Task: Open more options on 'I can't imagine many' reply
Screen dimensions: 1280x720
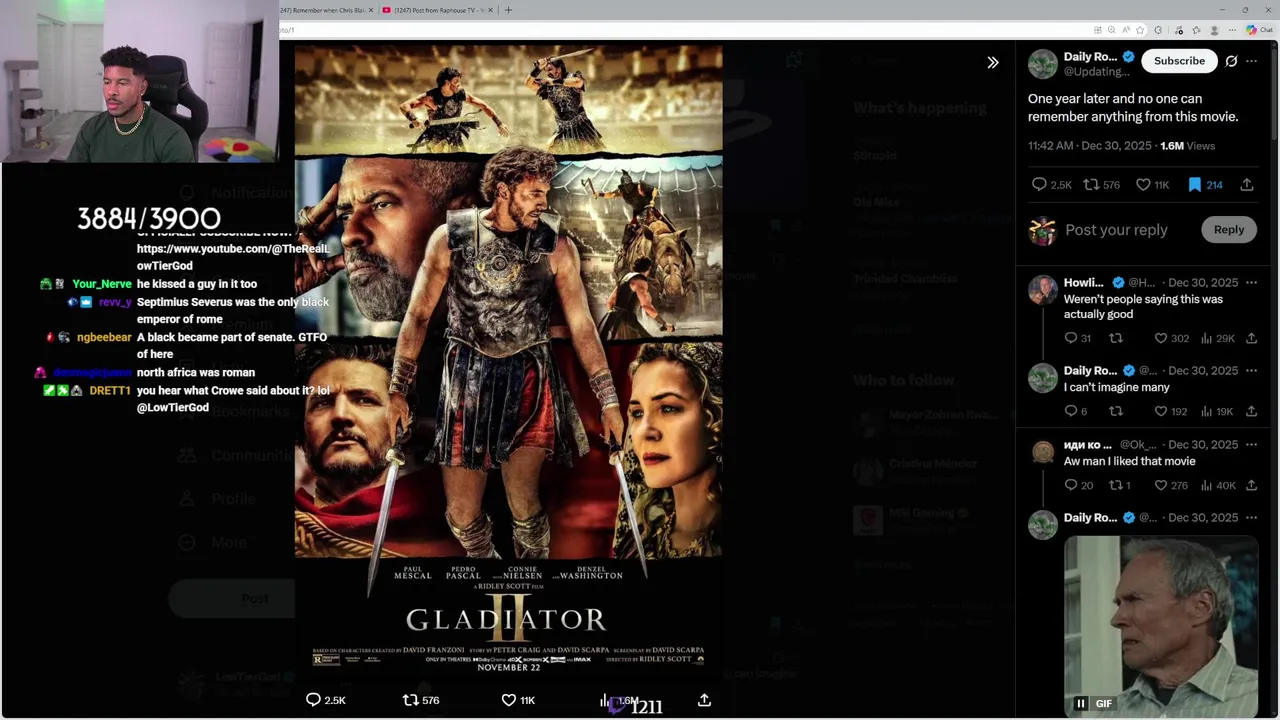Action: pos(1251,371)
